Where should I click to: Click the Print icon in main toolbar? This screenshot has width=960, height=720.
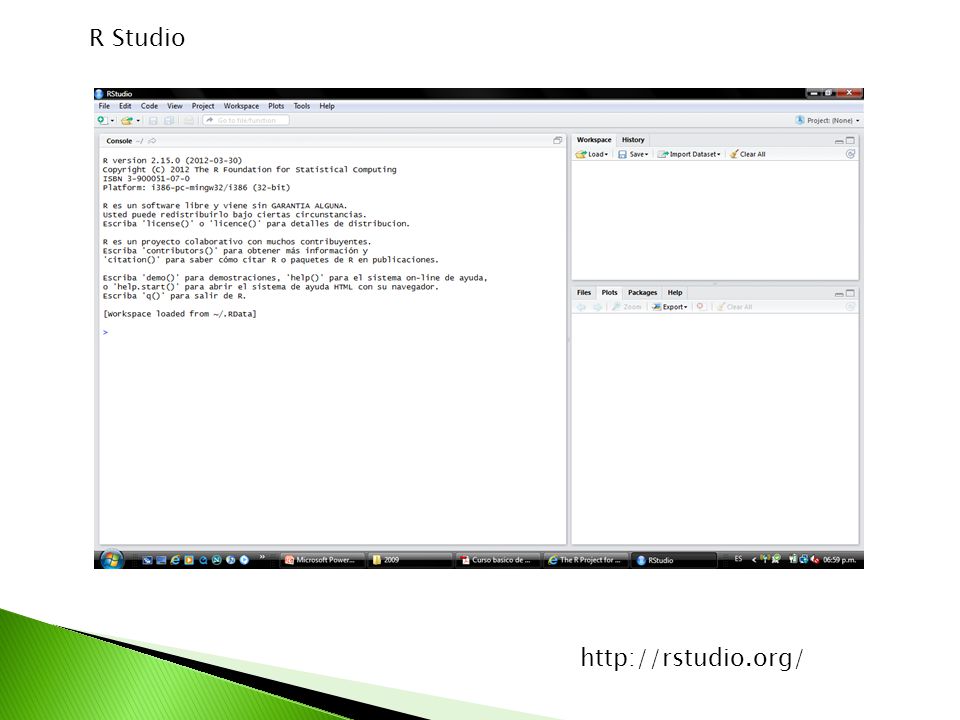click(x=189, y=121)
